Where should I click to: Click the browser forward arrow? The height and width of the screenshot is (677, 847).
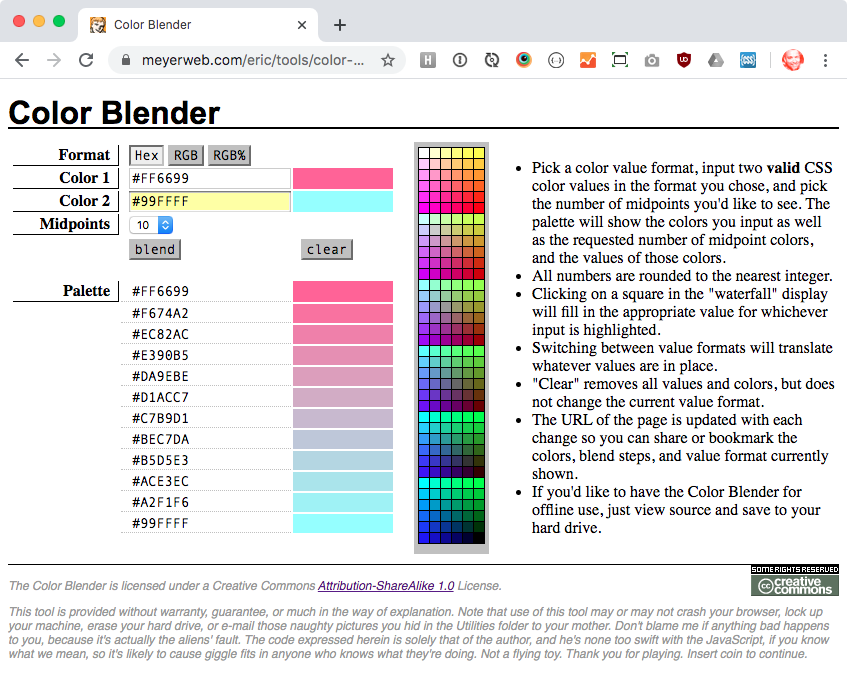click(54, 60)
